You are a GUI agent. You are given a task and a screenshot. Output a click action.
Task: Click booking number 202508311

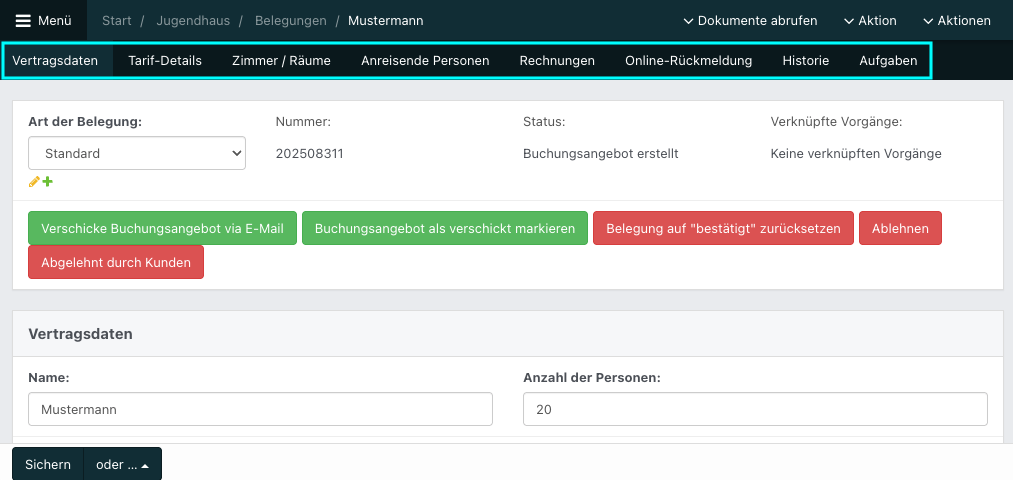[x=309, y=154]
